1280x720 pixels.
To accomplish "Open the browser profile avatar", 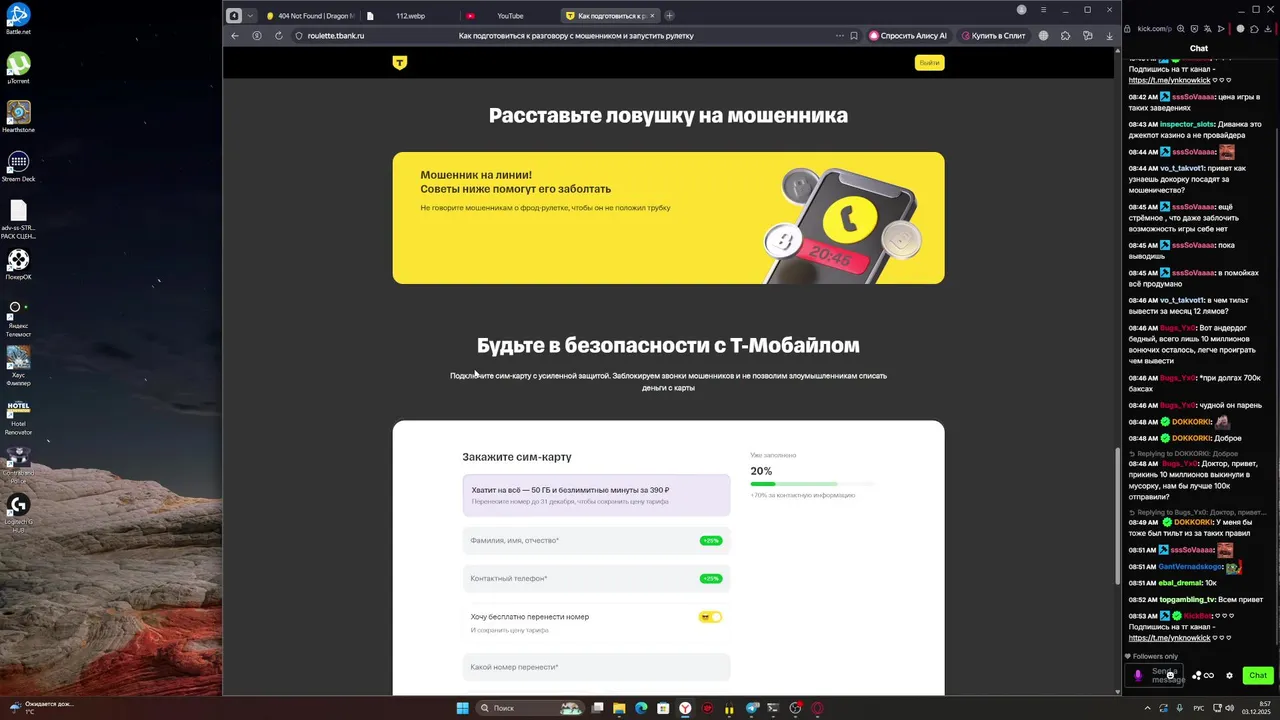I will (x=1021, y=10).
